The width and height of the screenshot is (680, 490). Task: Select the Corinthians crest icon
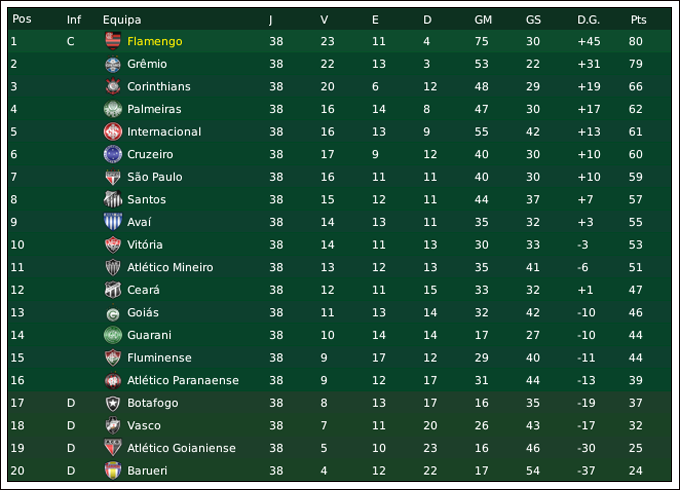click(x=112, y=87)
